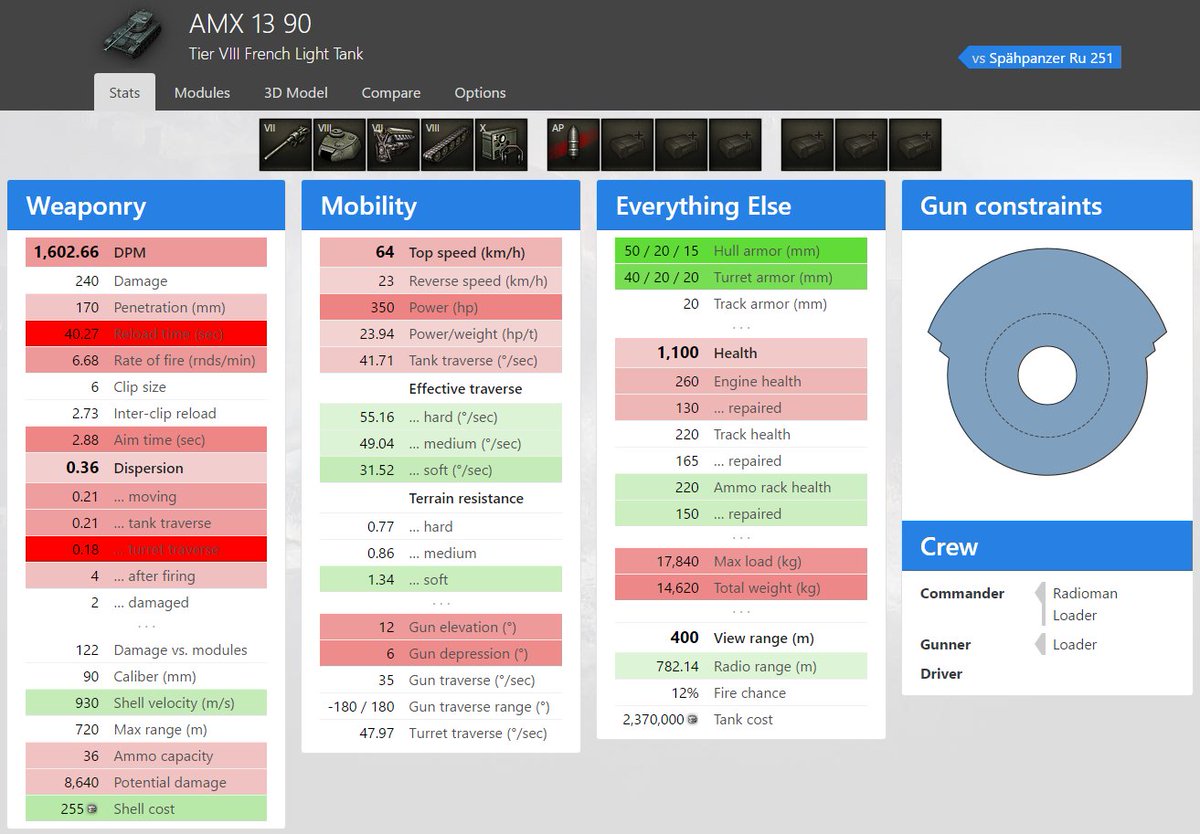Select the Aim time (sec) row
Screen dimensions: 1200x834
coord(146,440)
